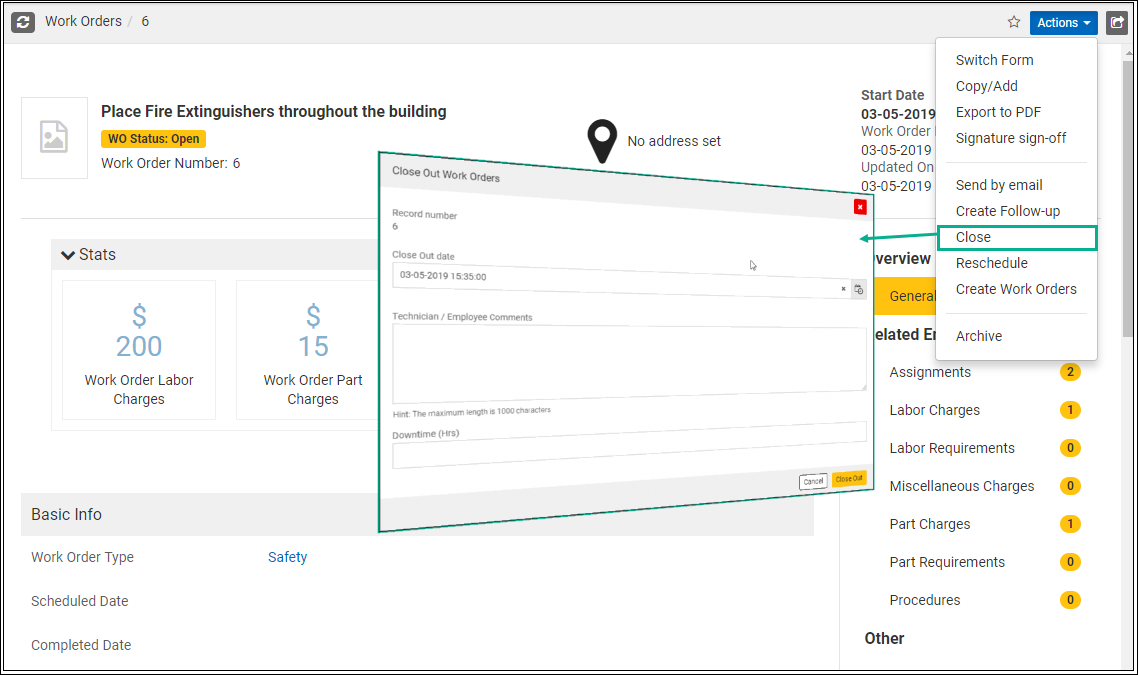
Task: Choose Close in Actions menu
Action: 1017,237
